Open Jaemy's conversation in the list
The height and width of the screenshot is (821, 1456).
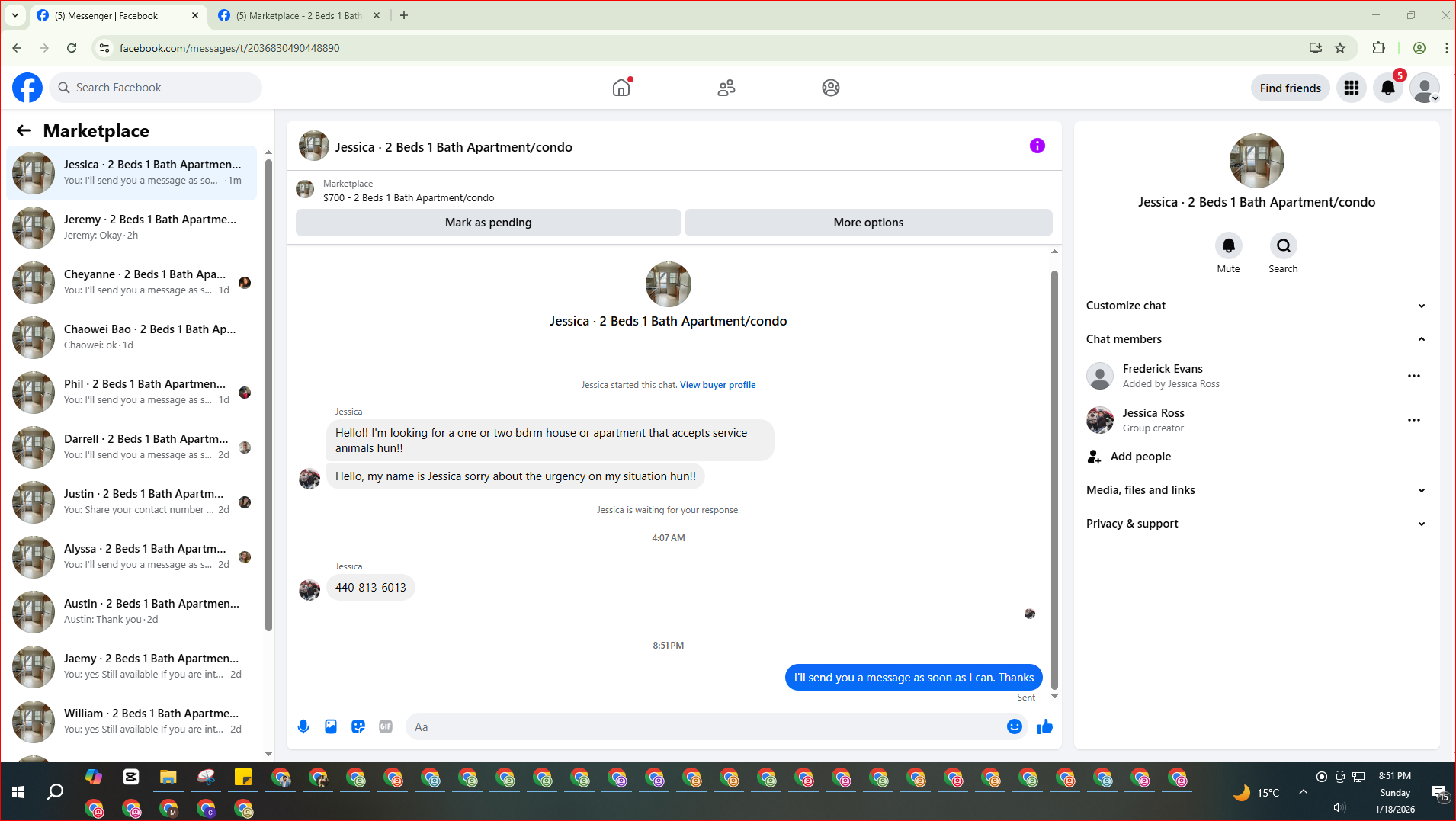(x=132, y=666)
